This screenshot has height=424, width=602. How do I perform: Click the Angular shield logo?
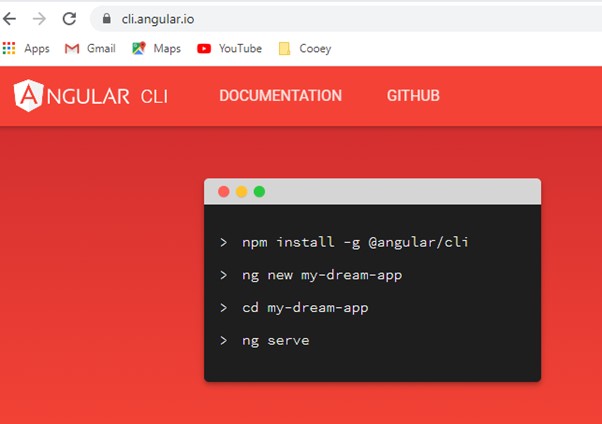pos(28,95)
